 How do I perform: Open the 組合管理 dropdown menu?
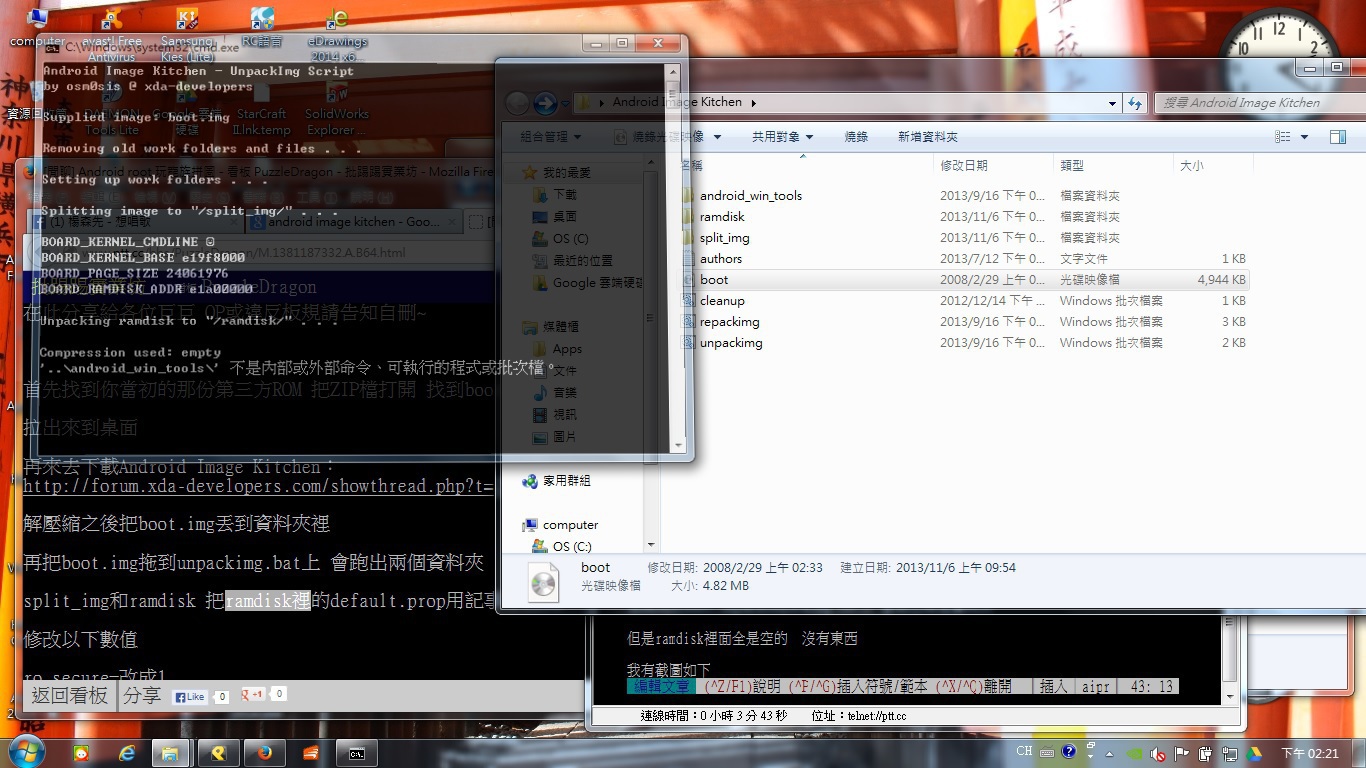[551, 137]
